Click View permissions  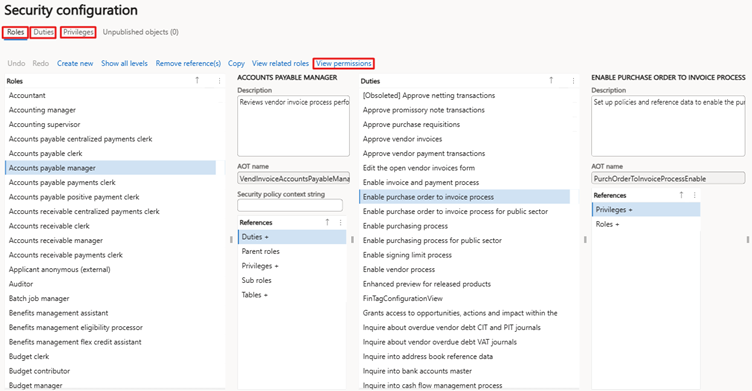tap(343, 63)
